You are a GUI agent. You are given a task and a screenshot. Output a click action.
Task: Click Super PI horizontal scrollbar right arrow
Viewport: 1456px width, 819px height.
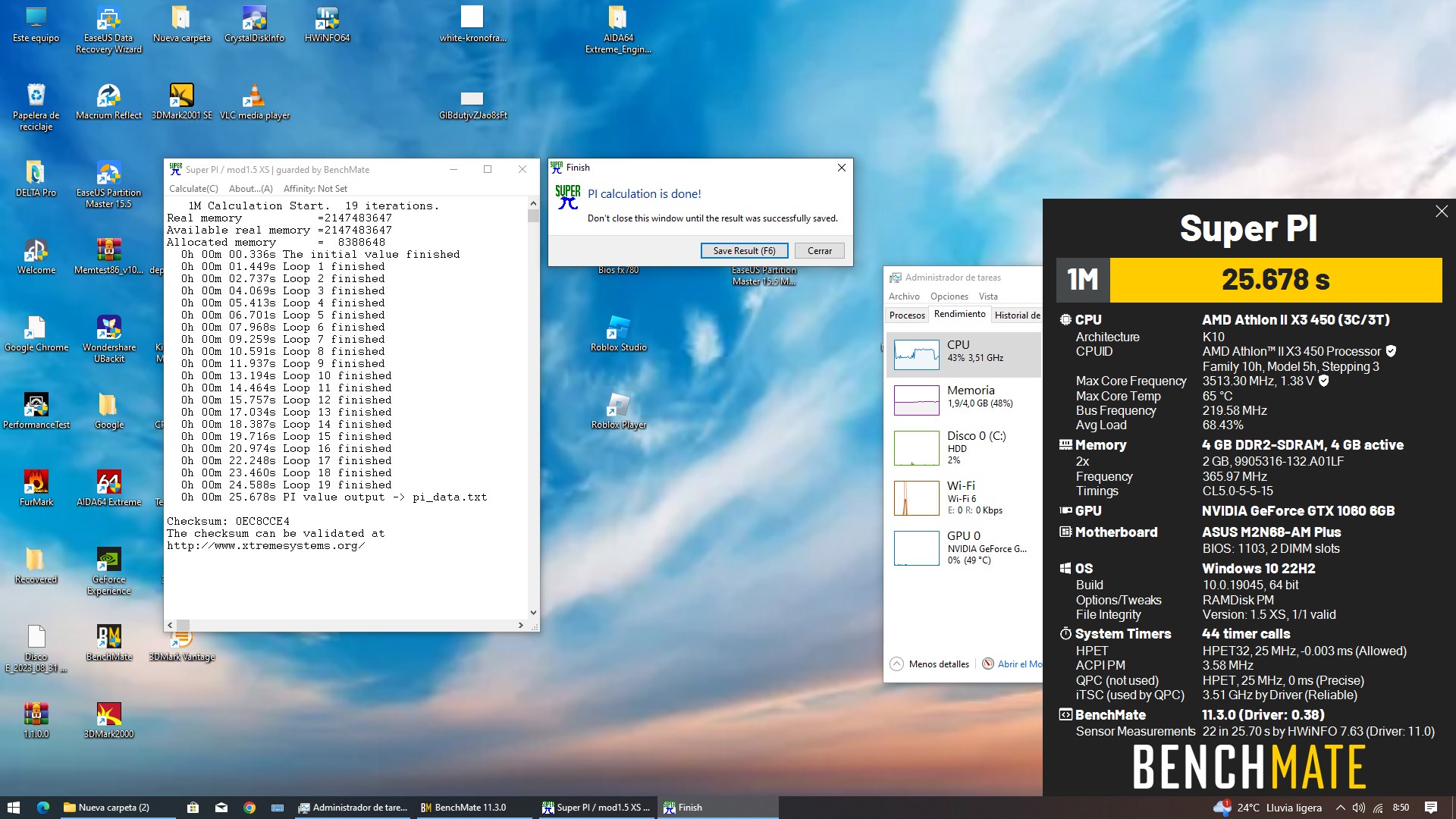520,626
